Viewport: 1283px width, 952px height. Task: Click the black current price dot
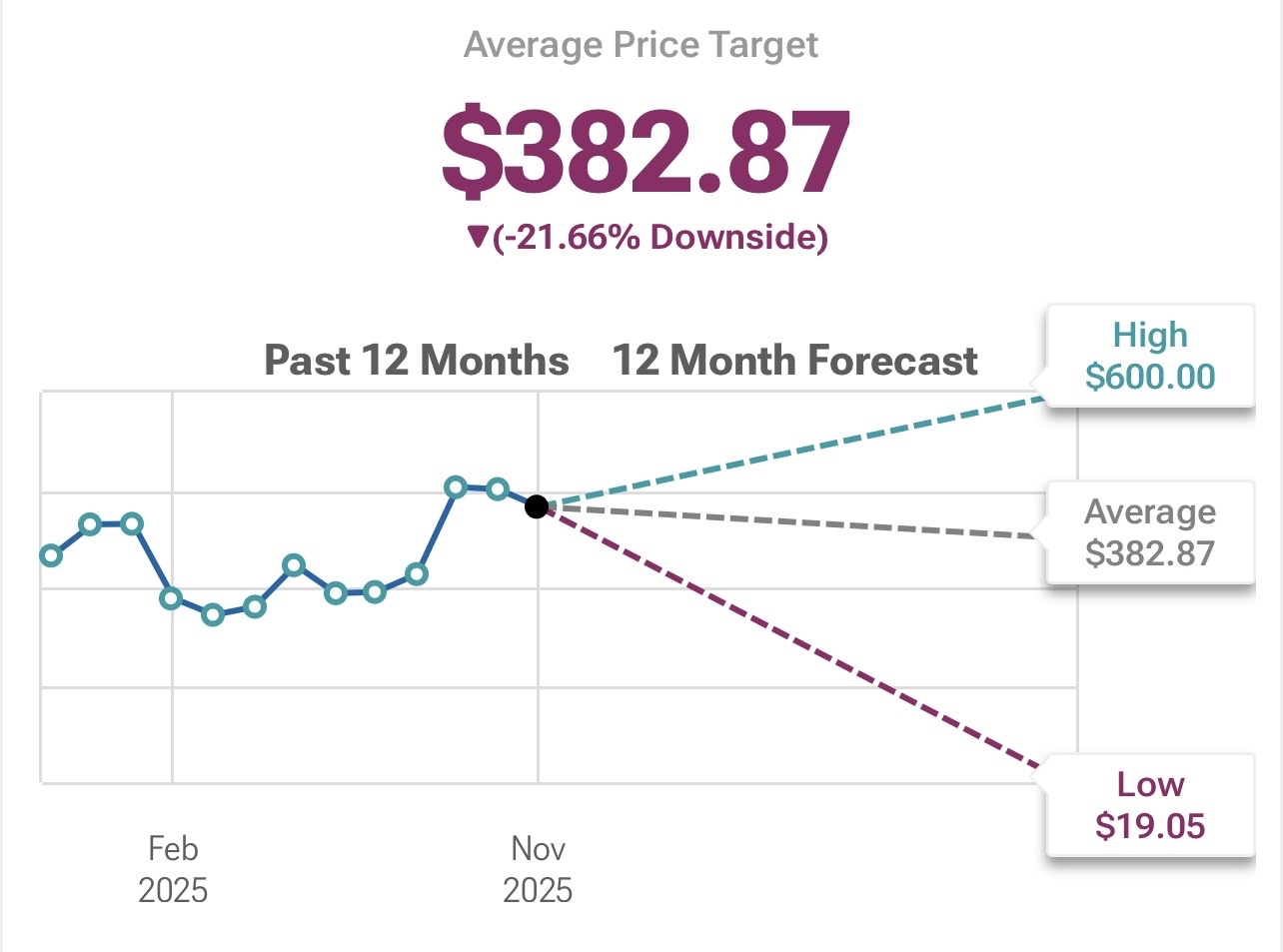click(537, 506)
